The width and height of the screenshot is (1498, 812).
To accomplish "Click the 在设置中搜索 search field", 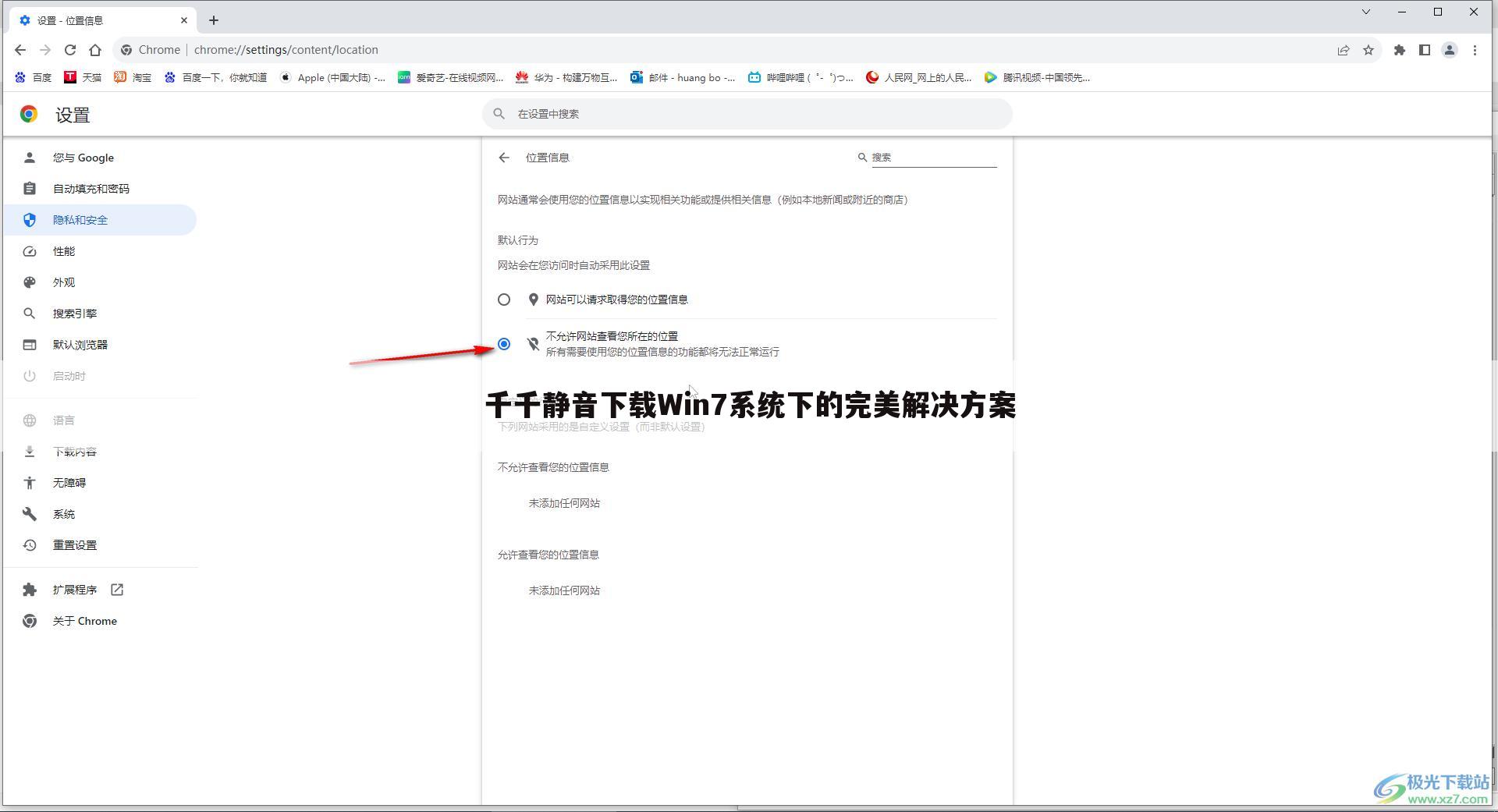I will tap(747, 114).
